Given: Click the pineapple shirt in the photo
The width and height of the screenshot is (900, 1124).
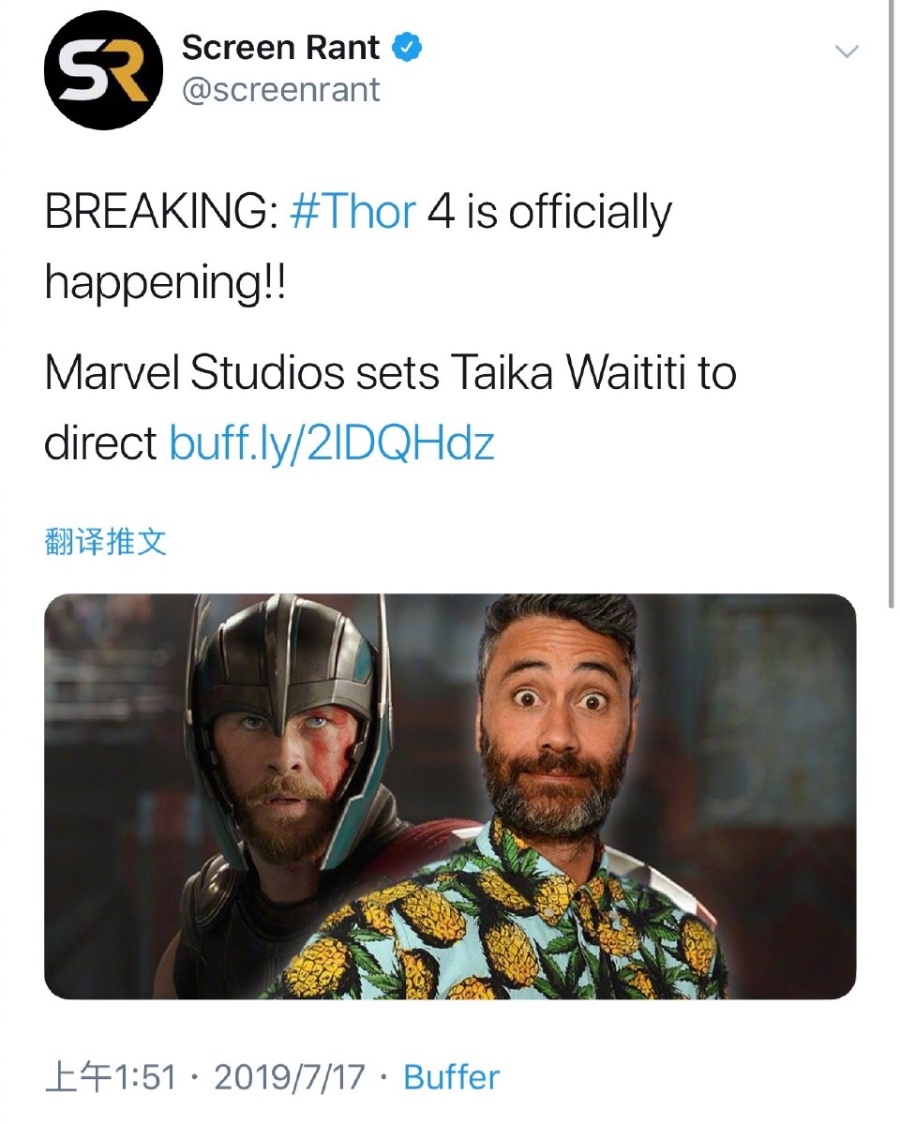Looking at the screenshot, I should 502,925.
